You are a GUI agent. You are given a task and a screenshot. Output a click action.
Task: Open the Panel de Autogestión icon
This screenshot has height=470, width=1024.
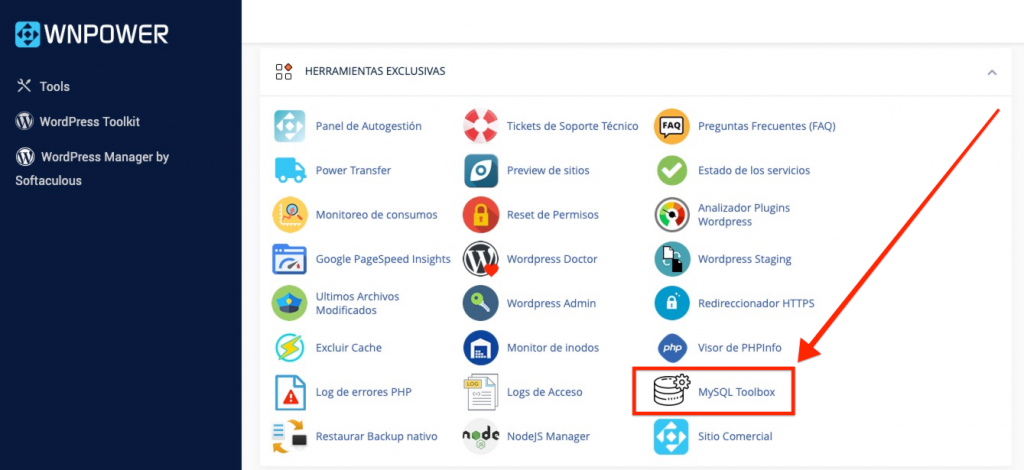click(x=289, y=126)
